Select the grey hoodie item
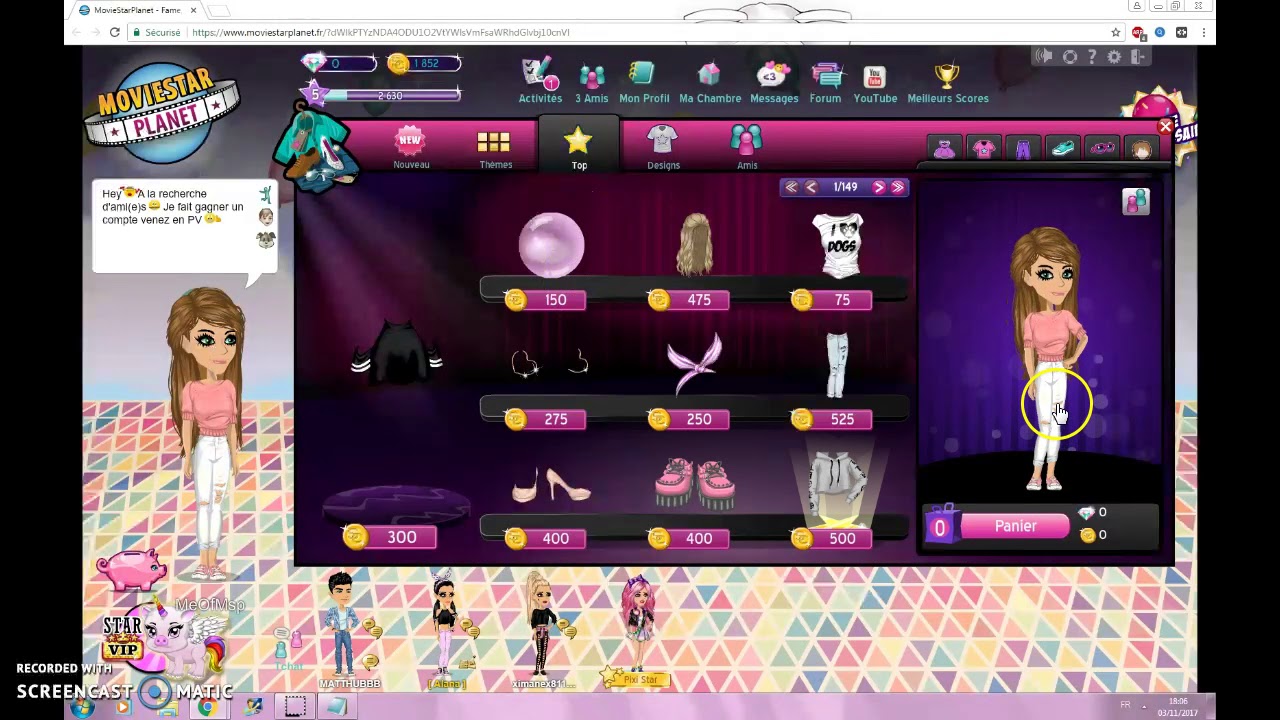 point(838,483)
